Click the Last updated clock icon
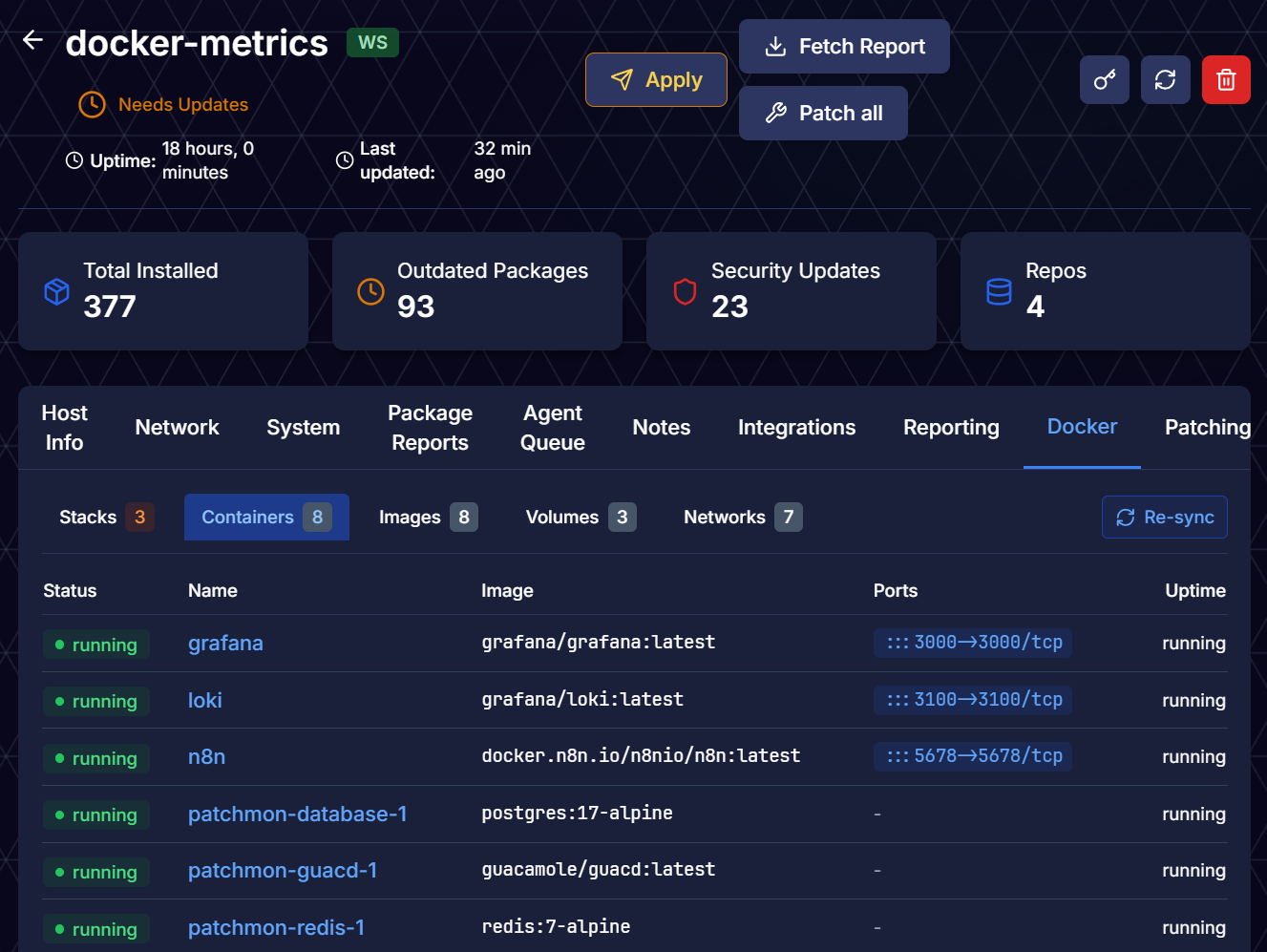 [345, 160]
